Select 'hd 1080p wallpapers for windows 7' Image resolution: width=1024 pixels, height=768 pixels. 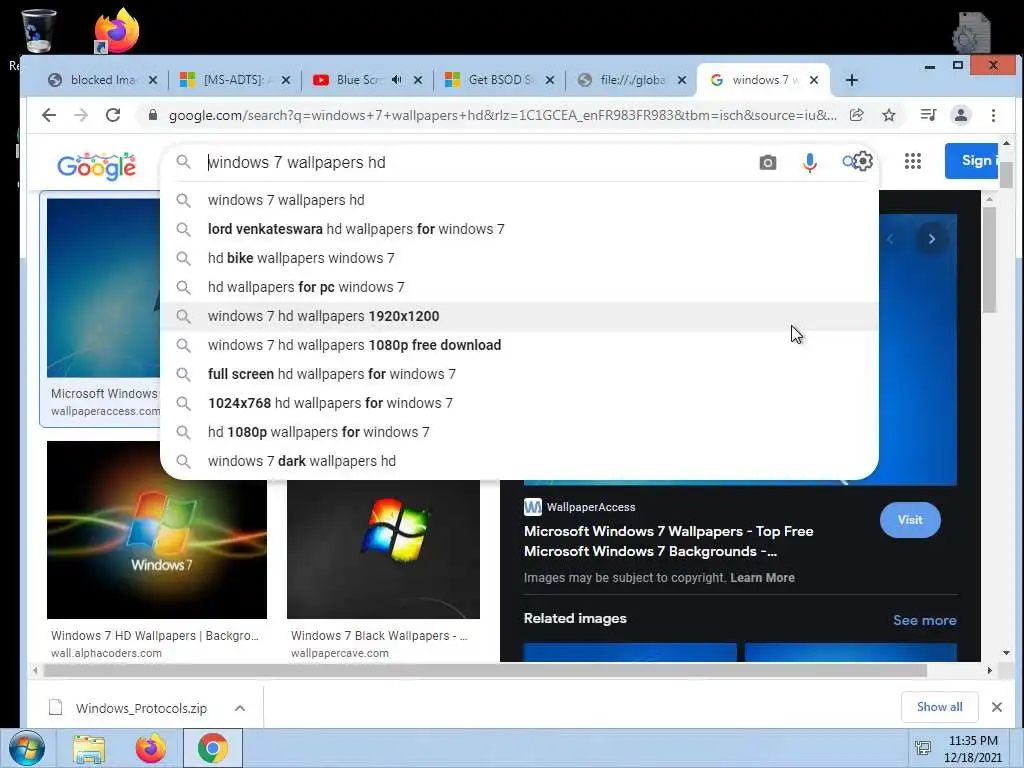(x=519, y=432)
